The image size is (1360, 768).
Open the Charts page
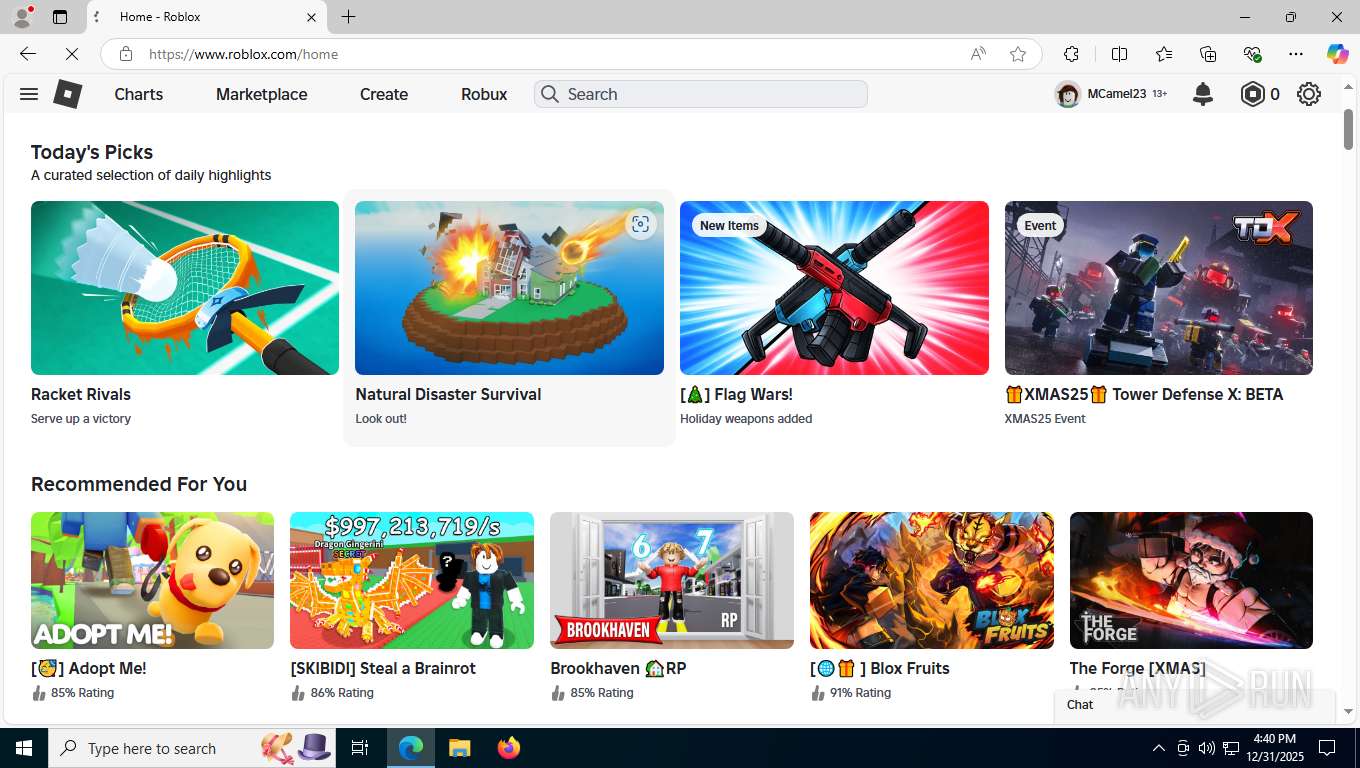[x=138, y=94]
